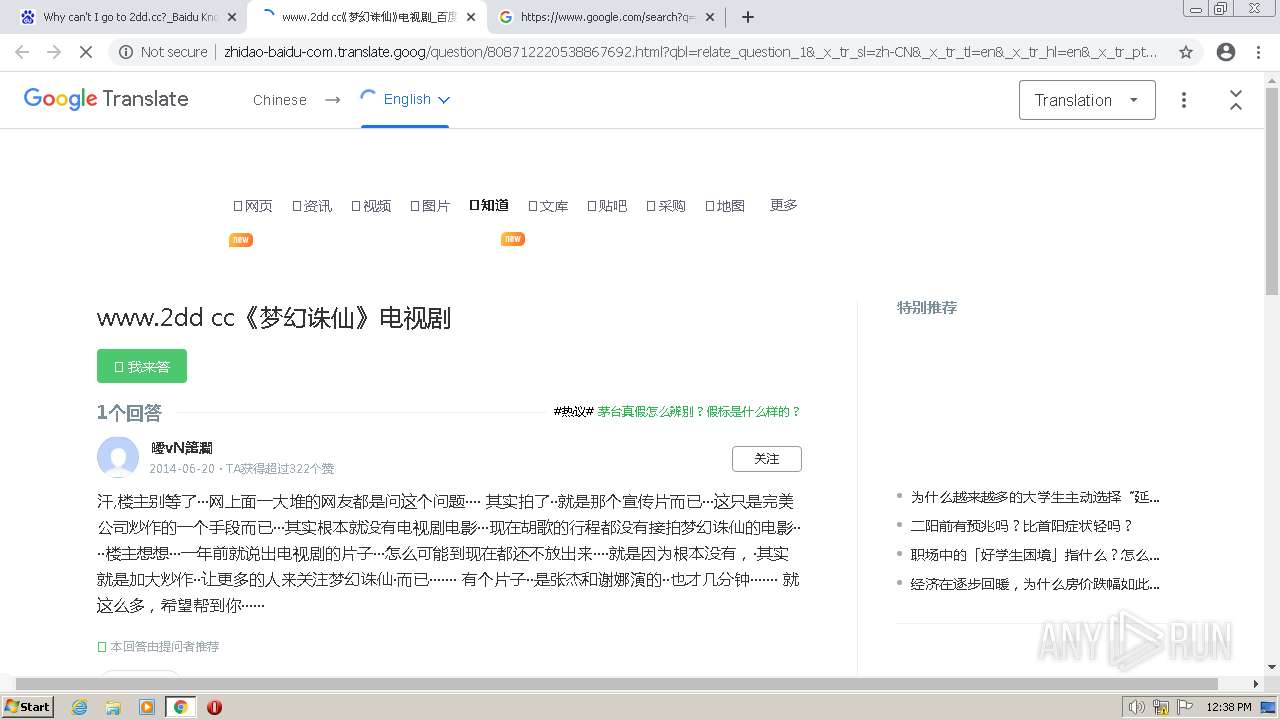The width and height of the screenshot is (1280, 720).
Task: Open the 地图 navigation link
Action: [725, 206]
